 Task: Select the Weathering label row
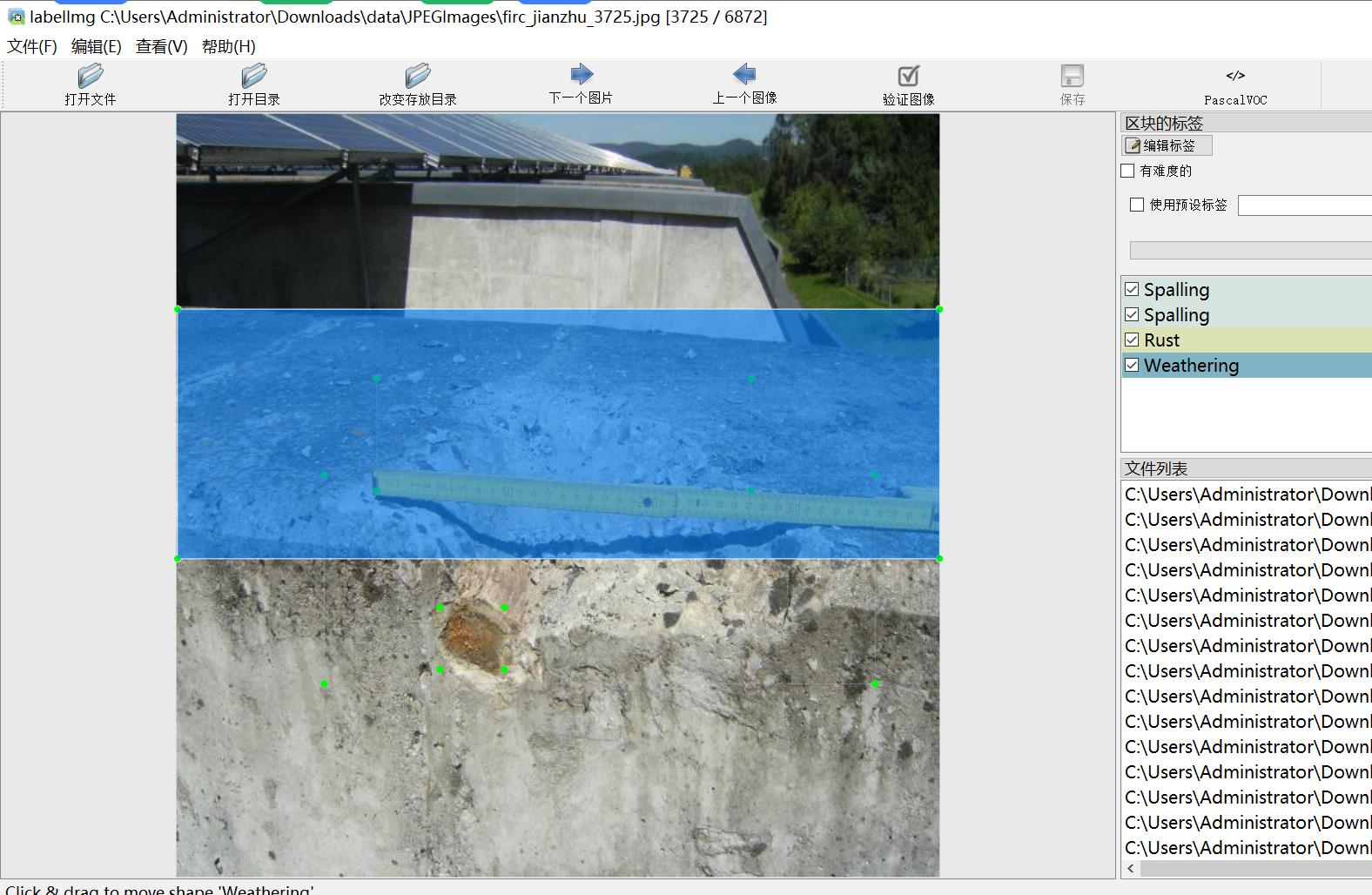[x=1247, y=365]
